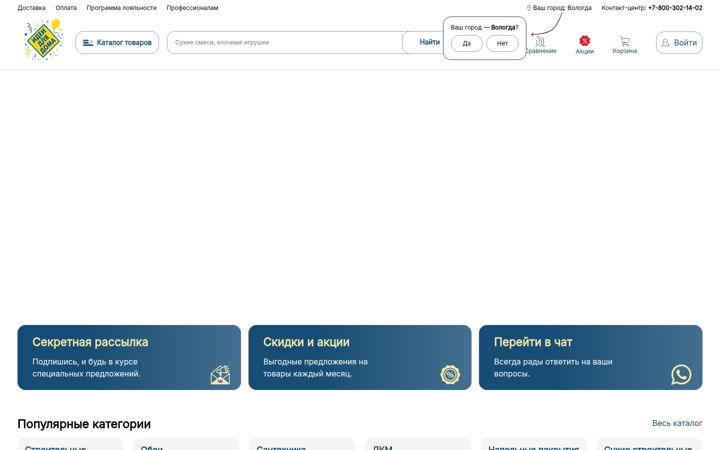Click the WhatsApp icon in Перейти в чат
This screenshot has height=450, width=720.
pyautogui.click(x=681, y=375)
